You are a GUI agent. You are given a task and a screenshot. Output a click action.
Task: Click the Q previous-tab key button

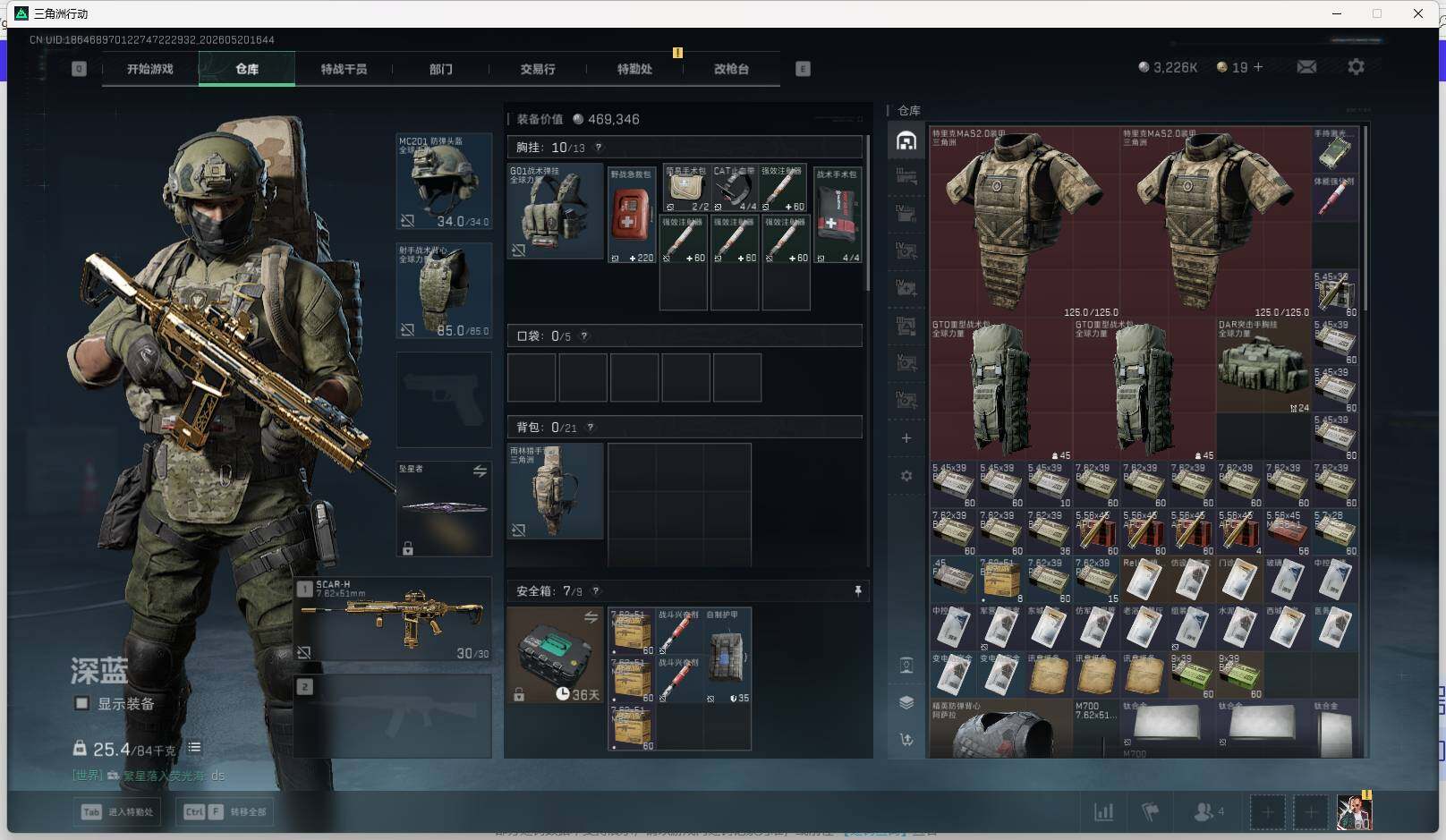click(80, 69)
